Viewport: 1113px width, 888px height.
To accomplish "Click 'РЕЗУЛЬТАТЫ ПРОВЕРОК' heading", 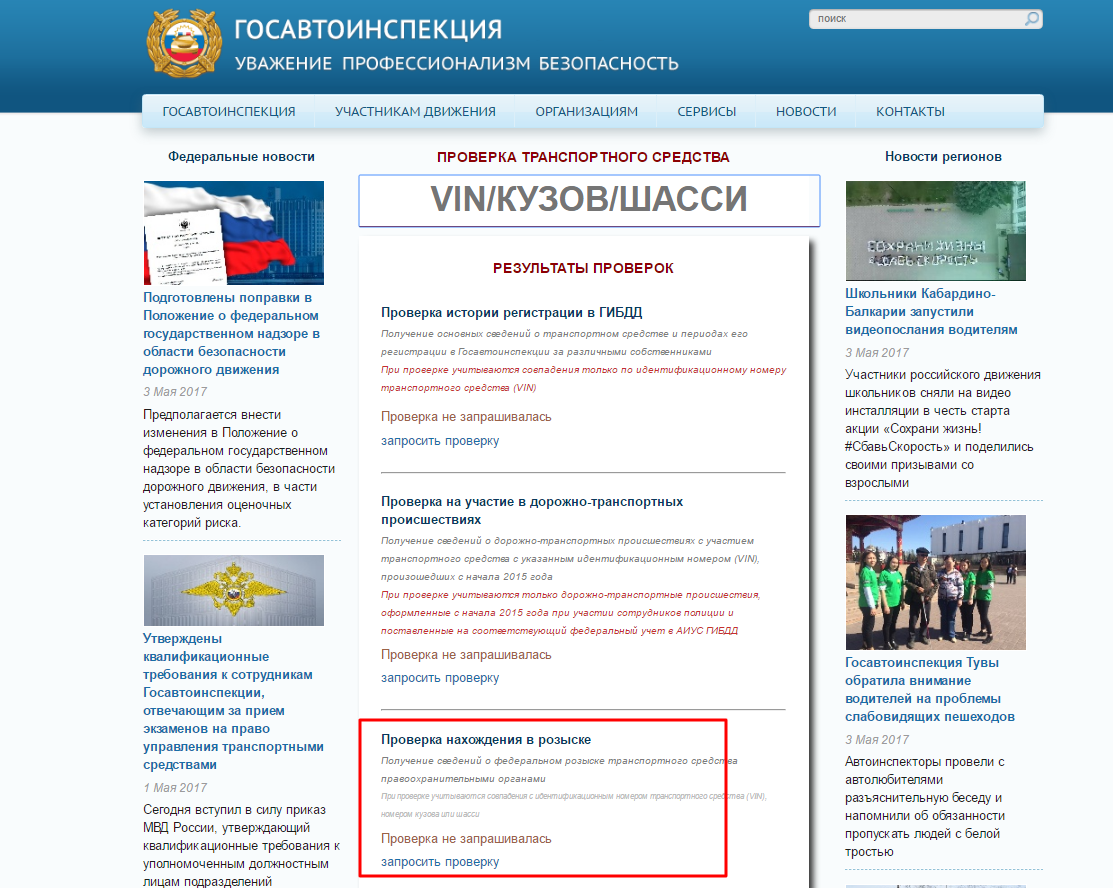I will coord(583,268).
